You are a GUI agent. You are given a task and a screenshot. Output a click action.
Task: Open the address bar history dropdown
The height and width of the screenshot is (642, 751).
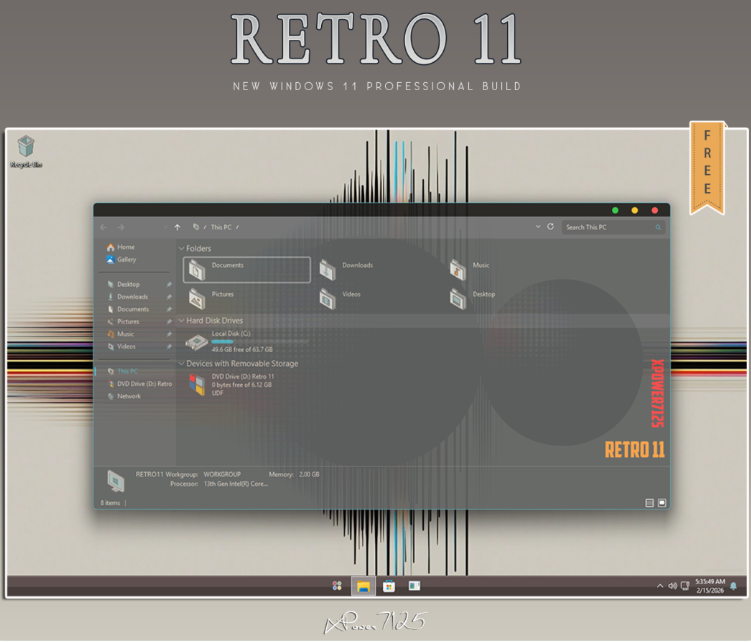click(538, 227)
